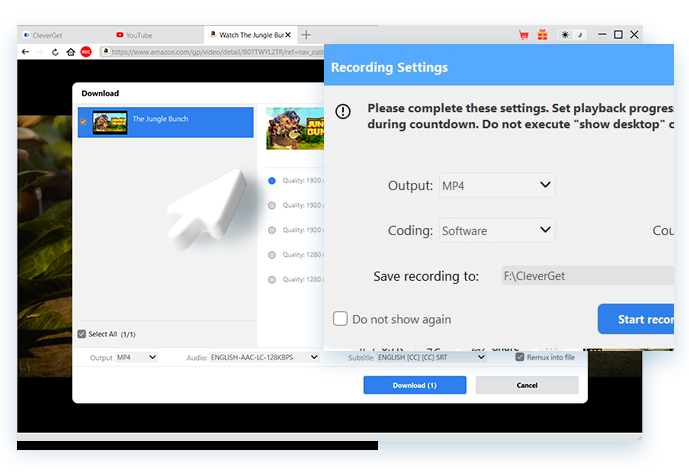Open a new tab with the plus icon

[x=306, y=35]
